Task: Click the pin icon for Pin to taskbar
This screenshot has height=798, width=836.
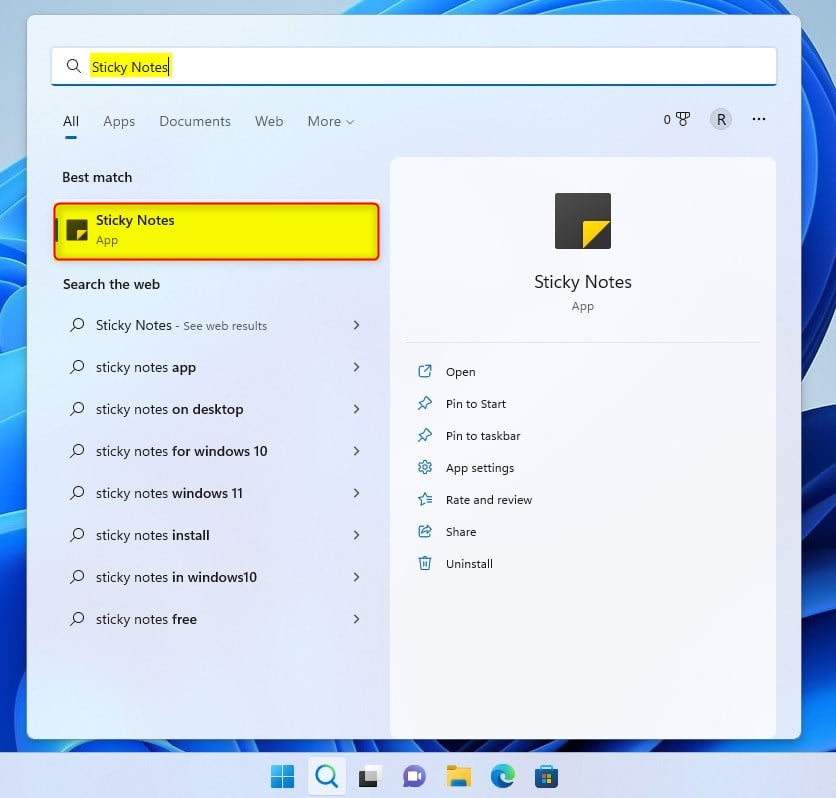Action: tap(425, 435)
